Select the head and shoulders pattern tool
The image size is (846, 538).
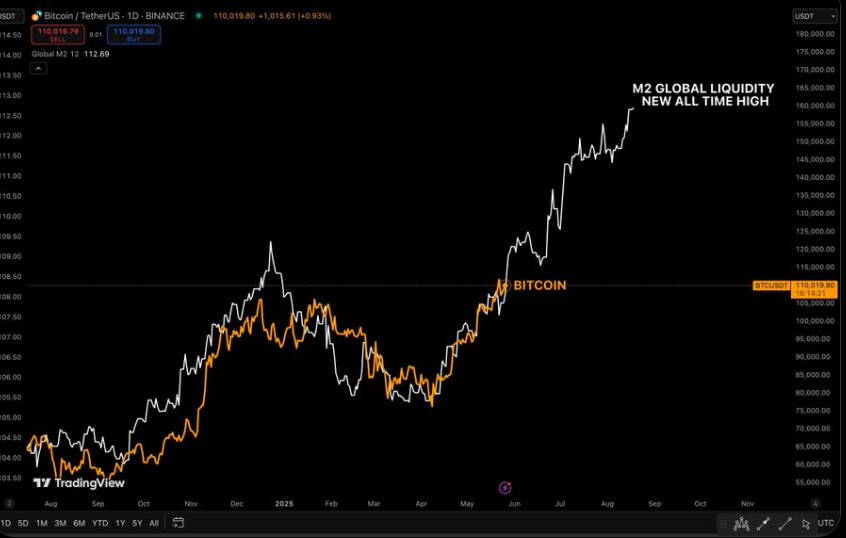741,523
